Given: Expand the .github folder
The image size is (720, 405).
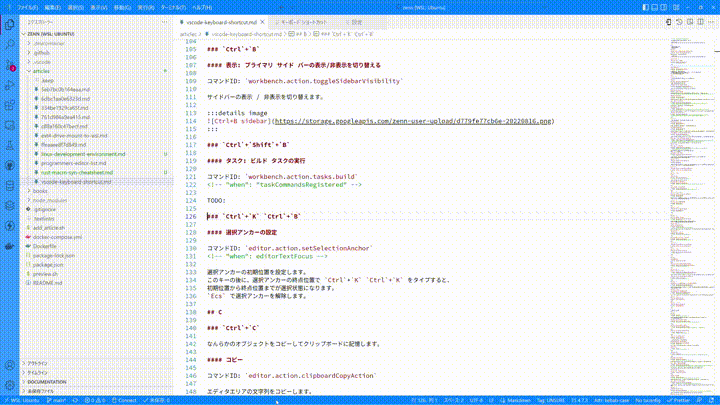Looking at the screenshot, I should tap(96, 53).
